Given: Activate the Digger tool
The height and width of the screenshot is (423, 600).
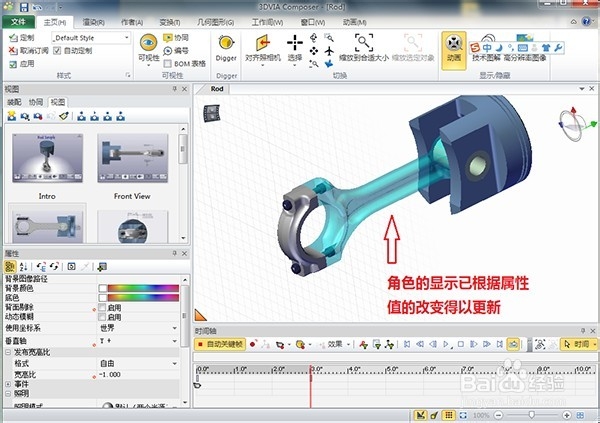Looking at the screenshot, I should pyautogui.click(x=226, y=48).
